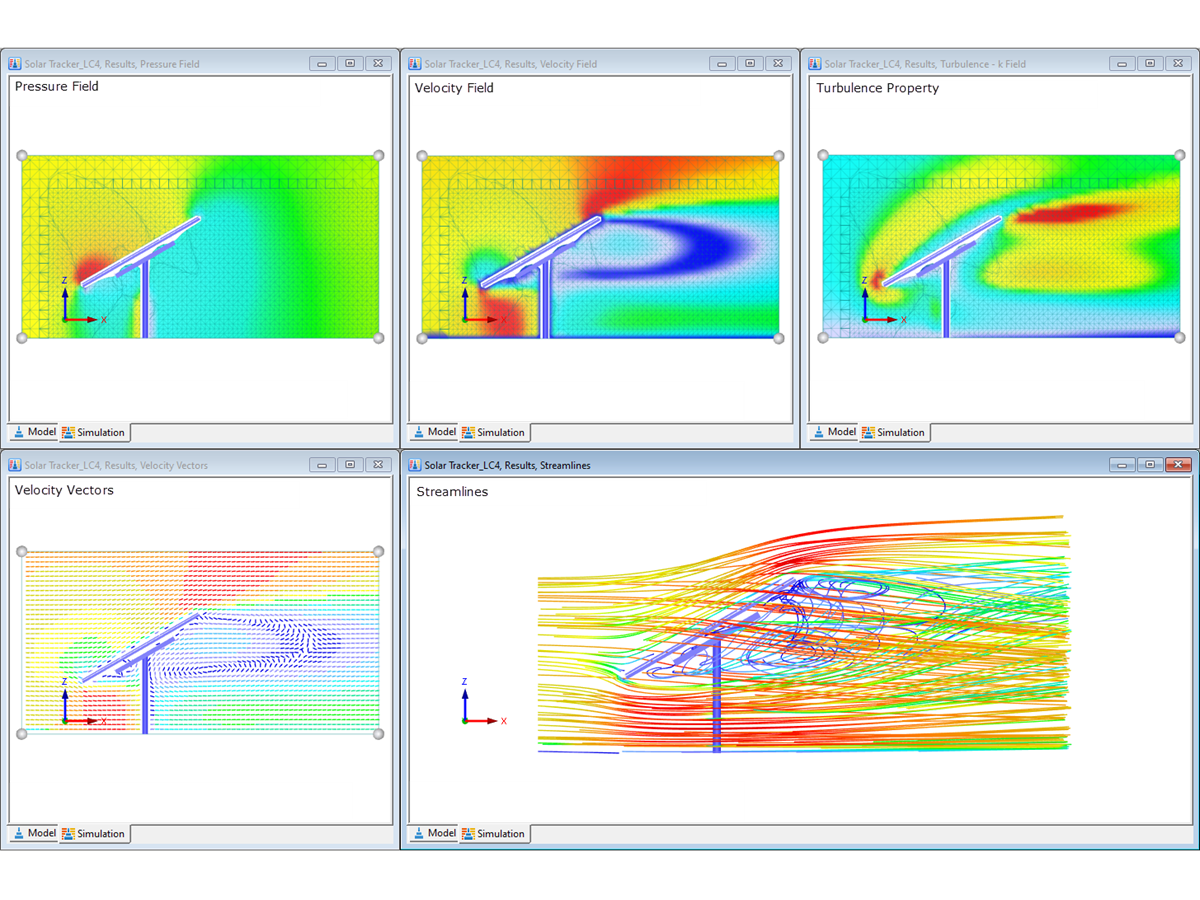Screen dimensions: 1200x900
Task: Click the X-axis arrow in the Velocity Field view
Action: click(492, 319)
